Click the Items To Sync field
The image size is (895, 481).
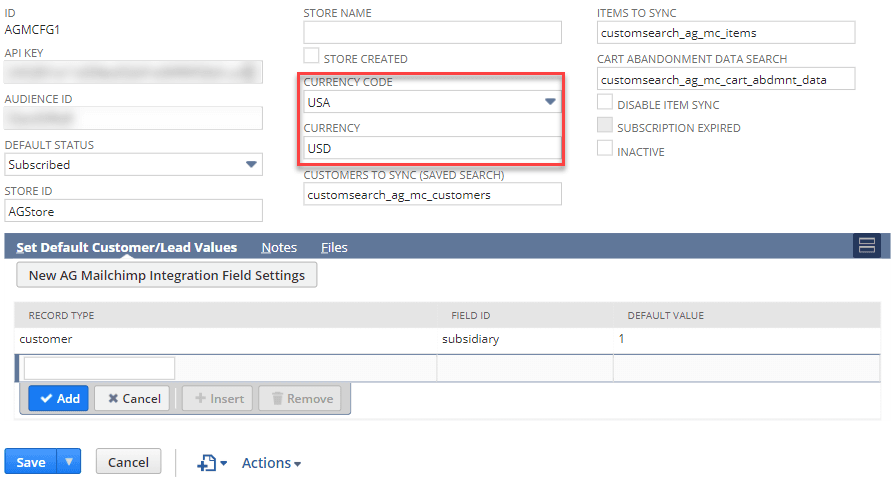[x=726, y=33]
